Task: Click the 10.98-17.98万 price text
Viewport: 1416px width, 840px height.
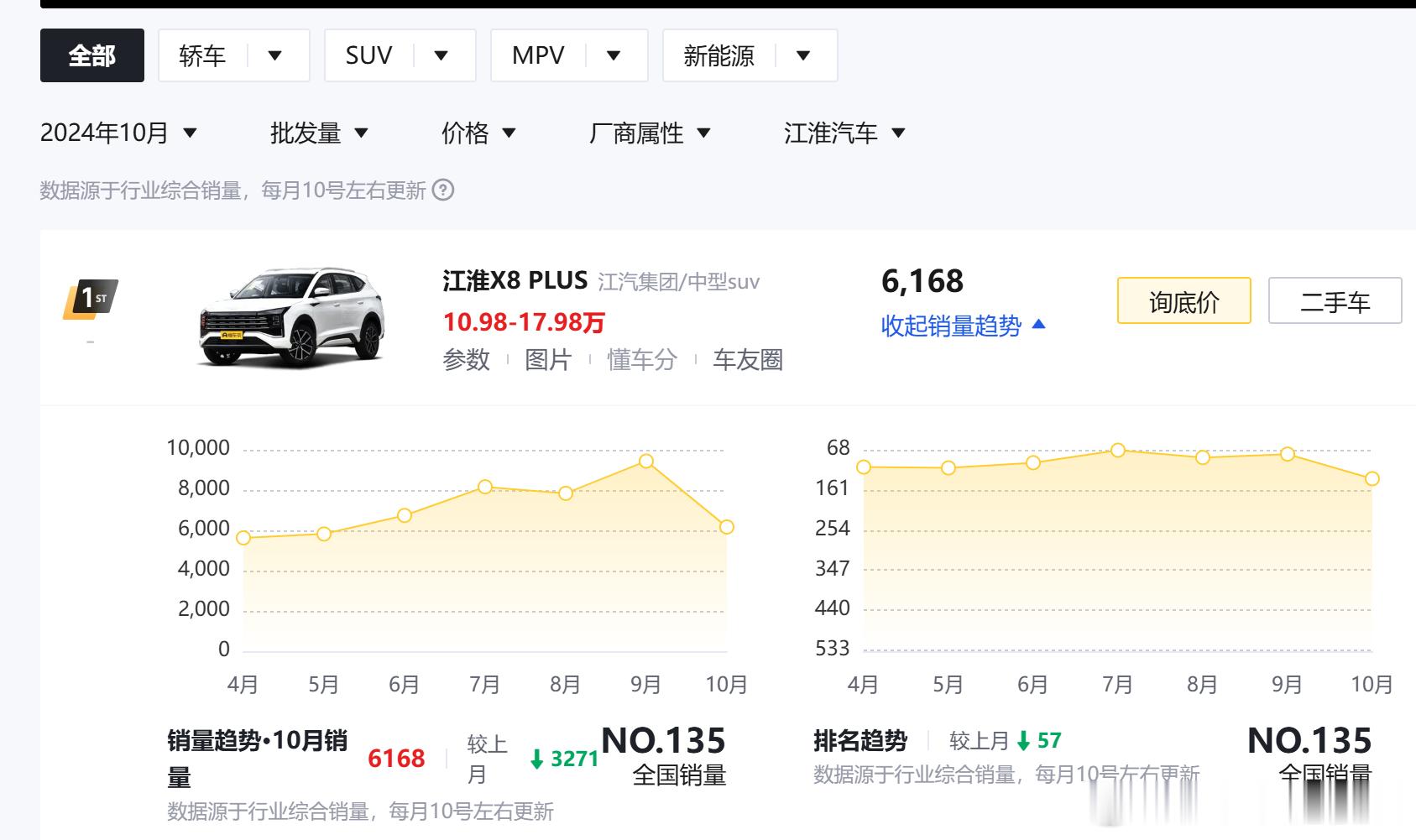Action: tap(524, 322)
